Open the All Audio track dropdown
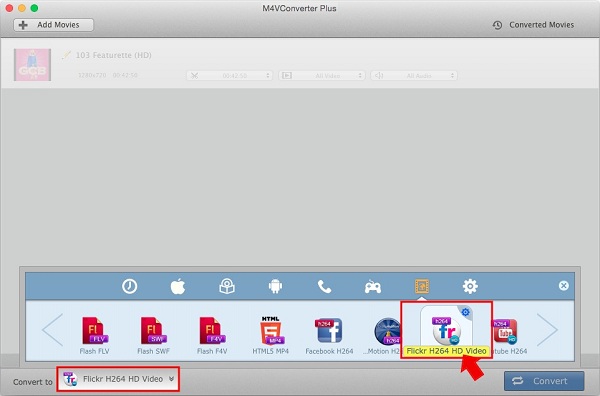 [414, 75]
